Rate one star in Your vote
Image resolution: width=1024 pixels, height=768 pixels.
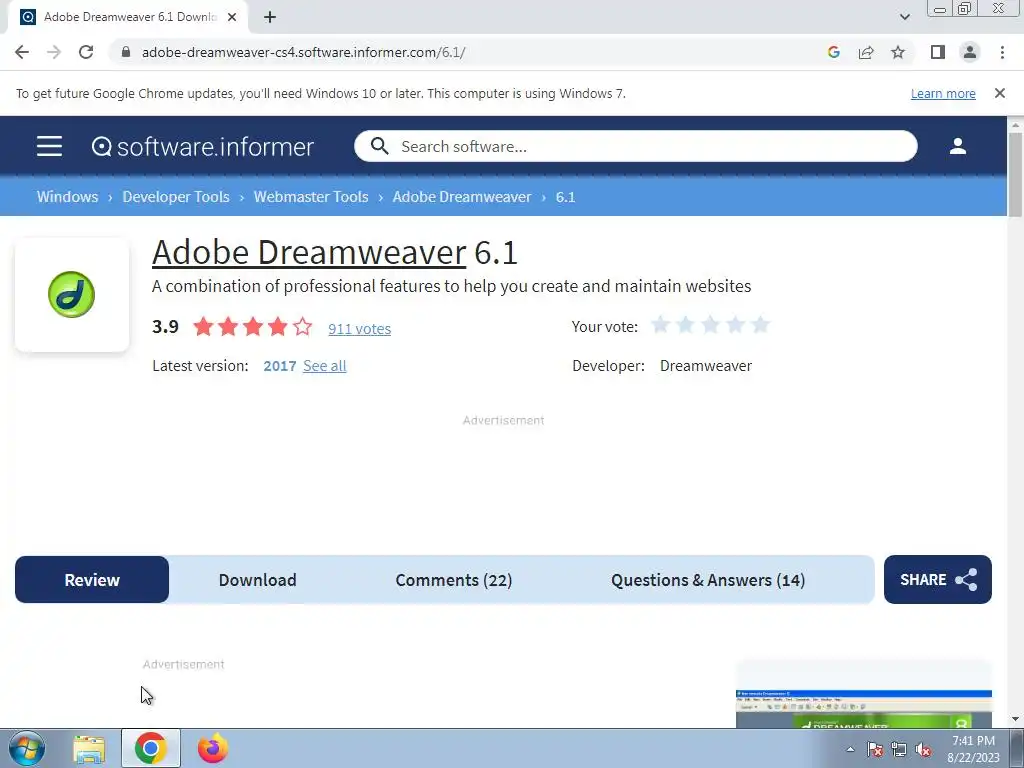(661, 325)
